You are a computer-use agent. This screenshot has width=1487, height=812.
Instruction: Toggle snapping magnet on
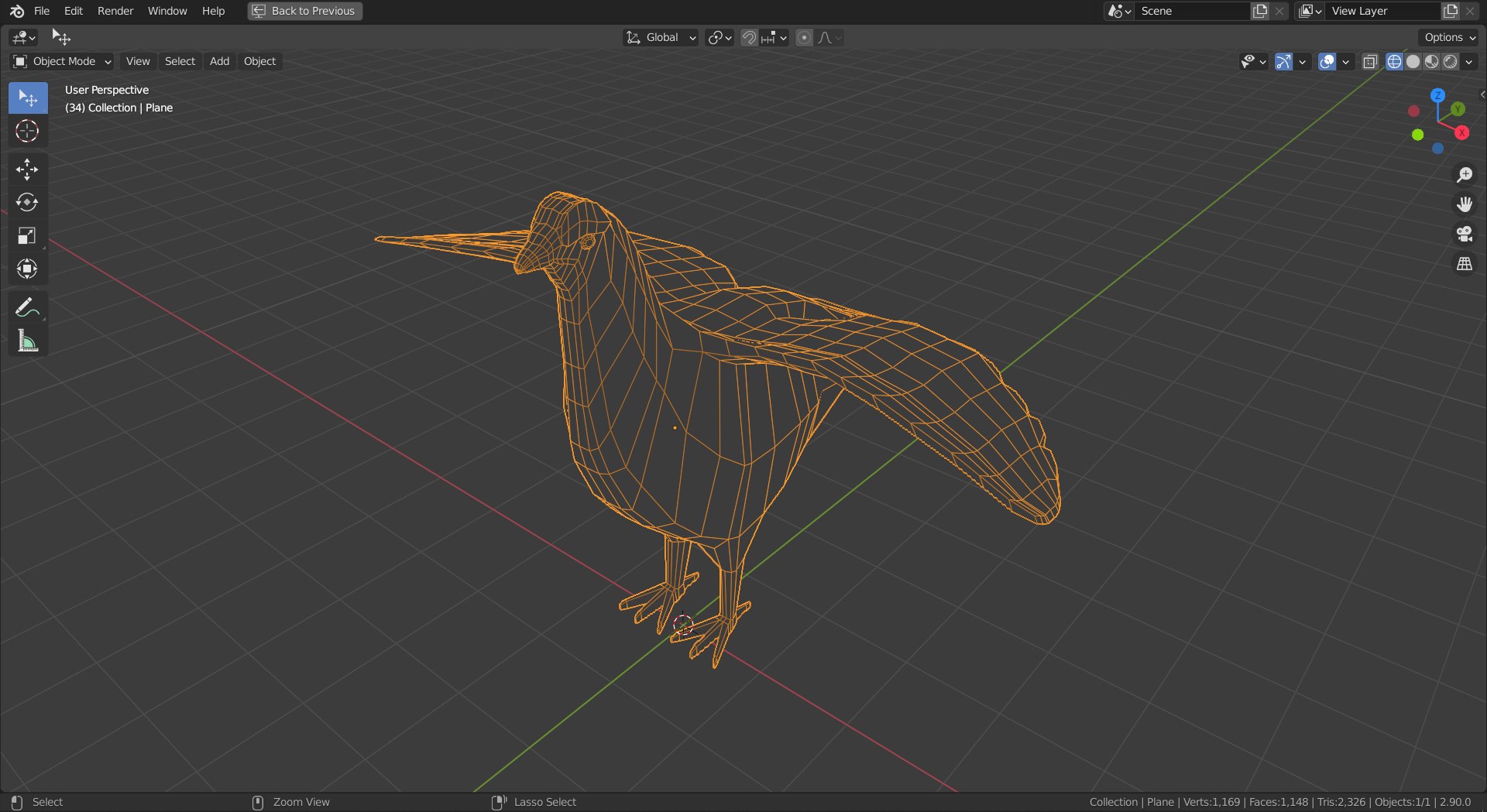[x=749, y=37]
